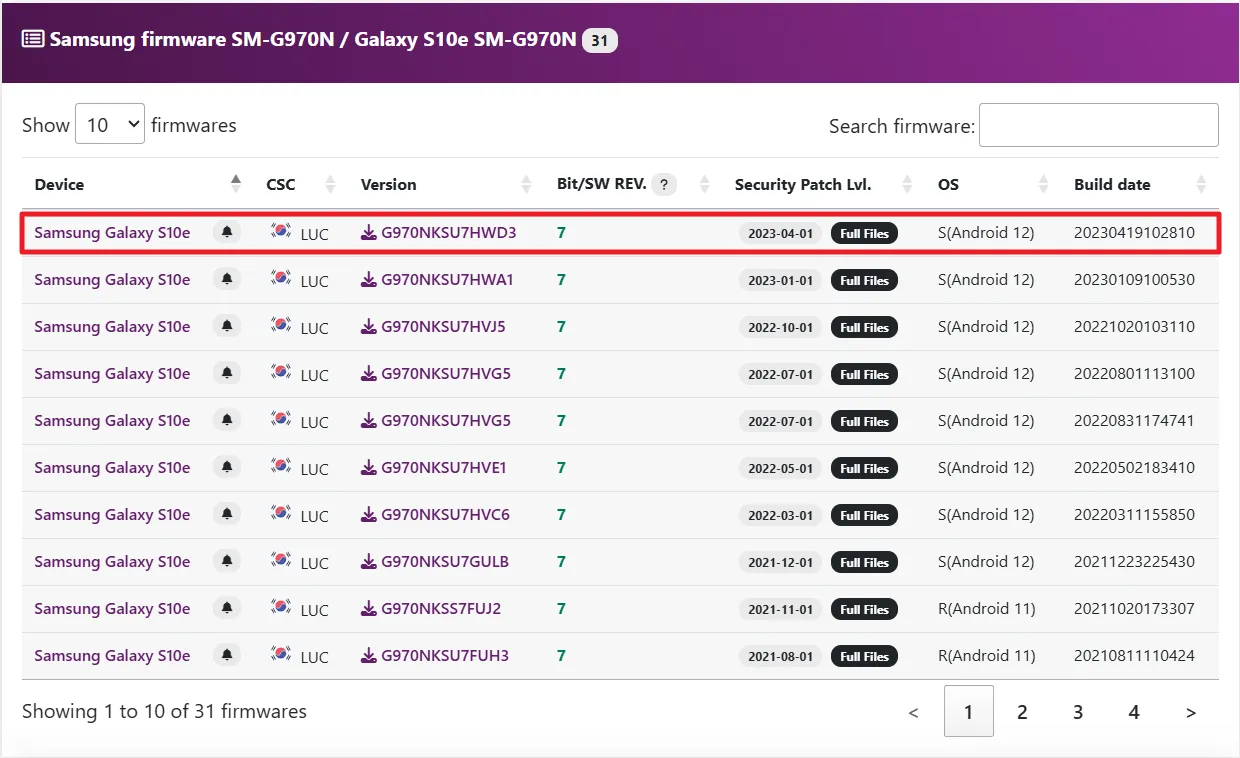Click the Korean flag icon in the G970NKSU7HVE1 row

(281, 466)
